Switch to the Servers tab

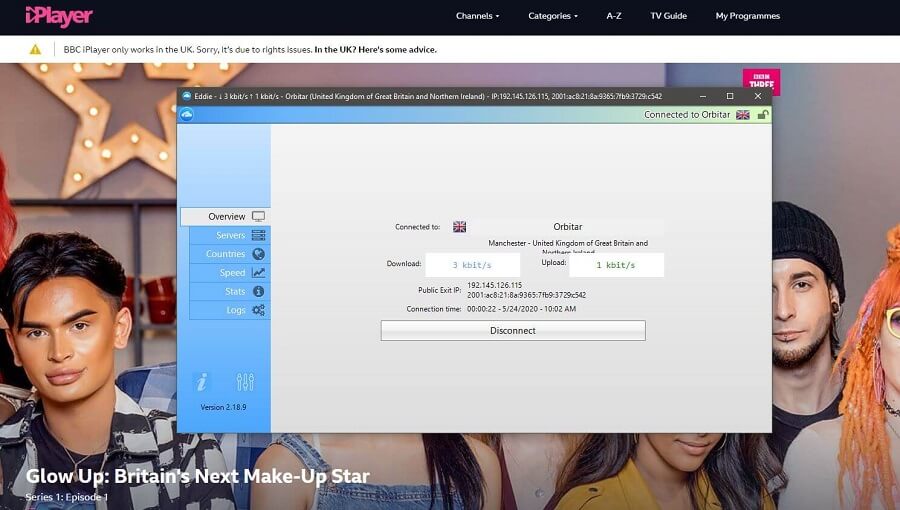pos(230,235)
